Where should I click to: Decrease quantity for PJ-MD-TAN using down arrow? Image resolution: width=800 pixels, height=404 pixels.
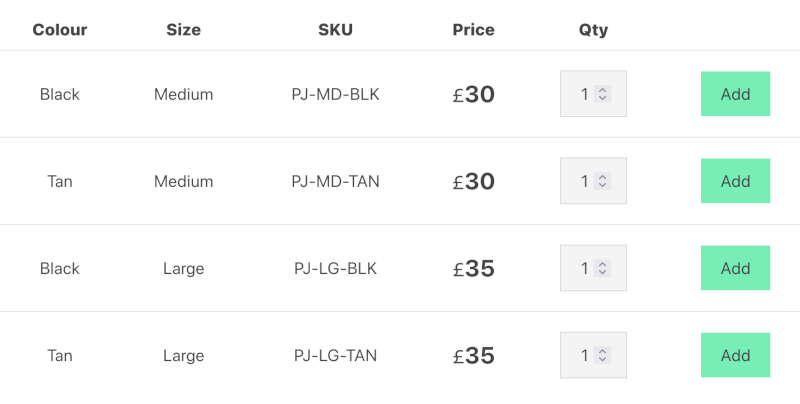coord(602,185)
